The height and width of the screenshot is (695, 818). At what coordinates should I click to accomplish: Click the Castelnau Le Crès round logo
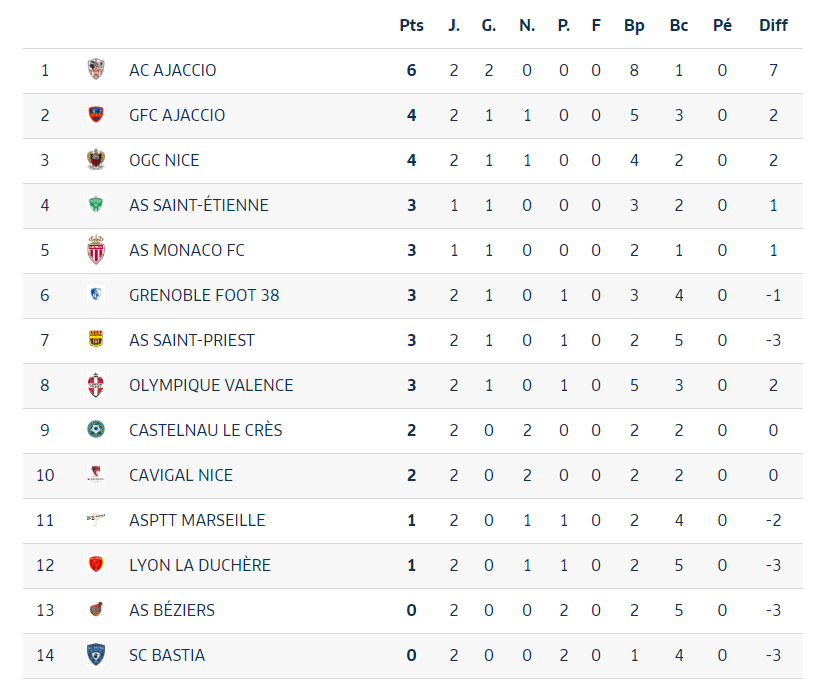(x=96, y=430)
